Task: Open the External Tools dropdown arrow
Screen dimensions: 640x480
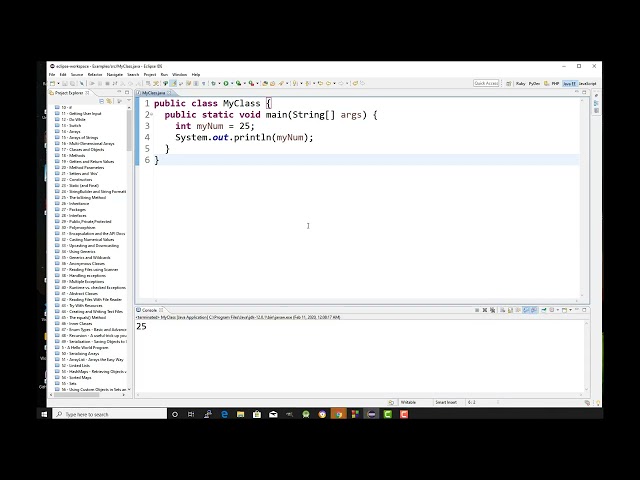Action: pos(258,83)
